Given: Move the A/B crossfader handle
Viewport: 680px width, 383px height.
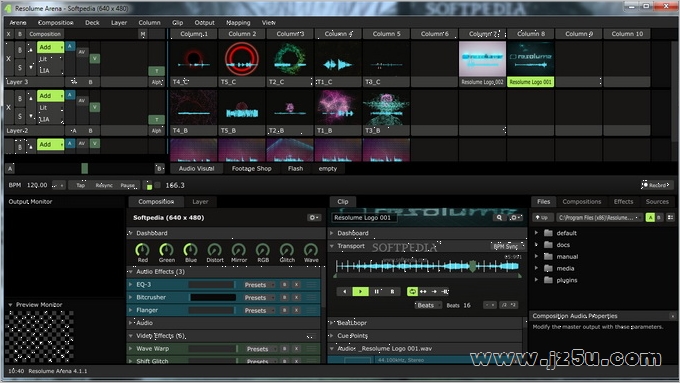Looking at the screenshot, I should 85,168.
